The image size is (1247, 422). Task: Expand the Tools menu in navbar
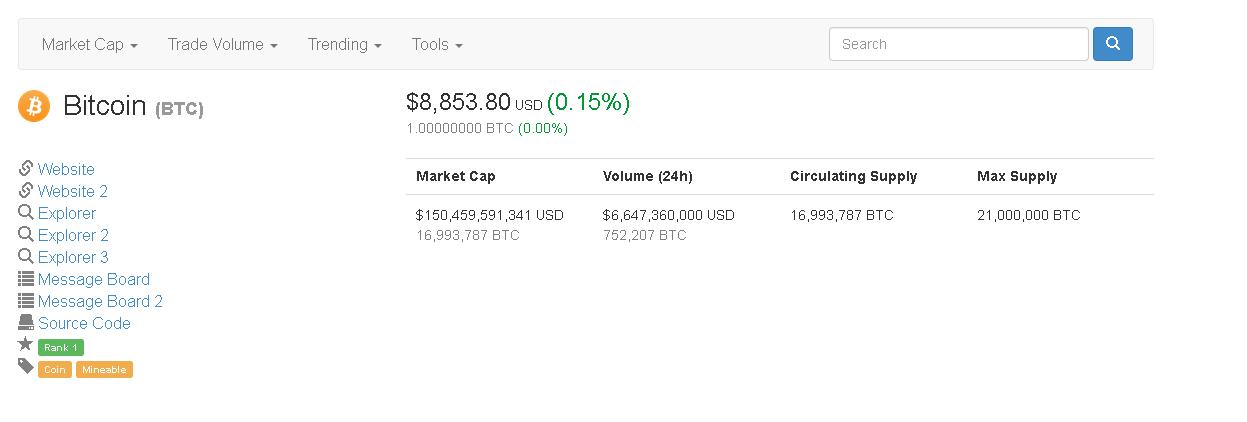[x=437, y=45]
